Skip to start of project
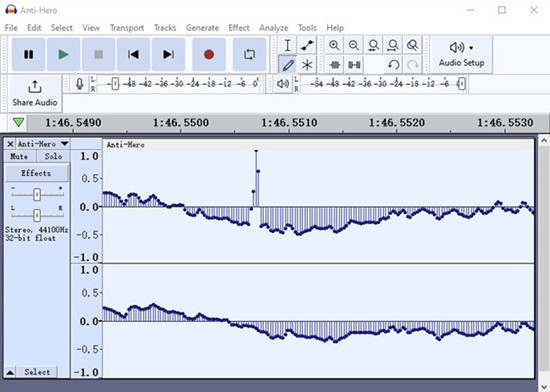The height and width of the screenshot is (392, 550). 133,55
